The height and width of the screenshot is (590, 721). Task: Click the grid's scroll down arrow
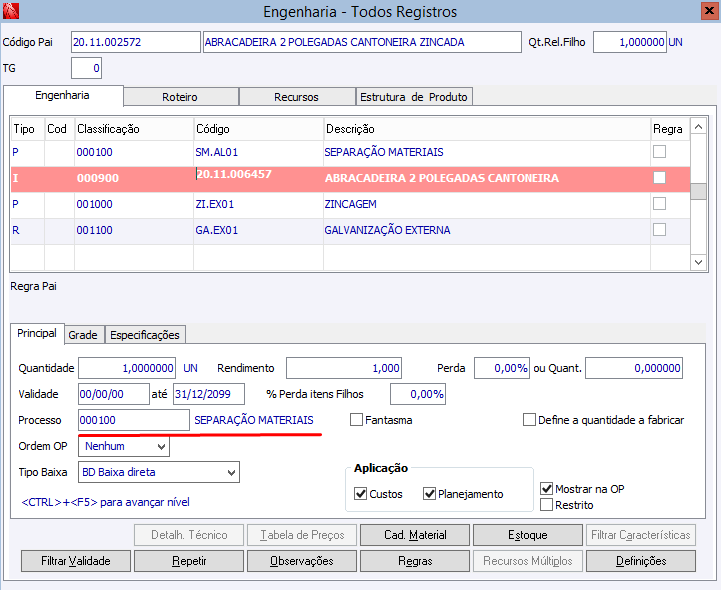pyautogui.click(x=698, y=262)
